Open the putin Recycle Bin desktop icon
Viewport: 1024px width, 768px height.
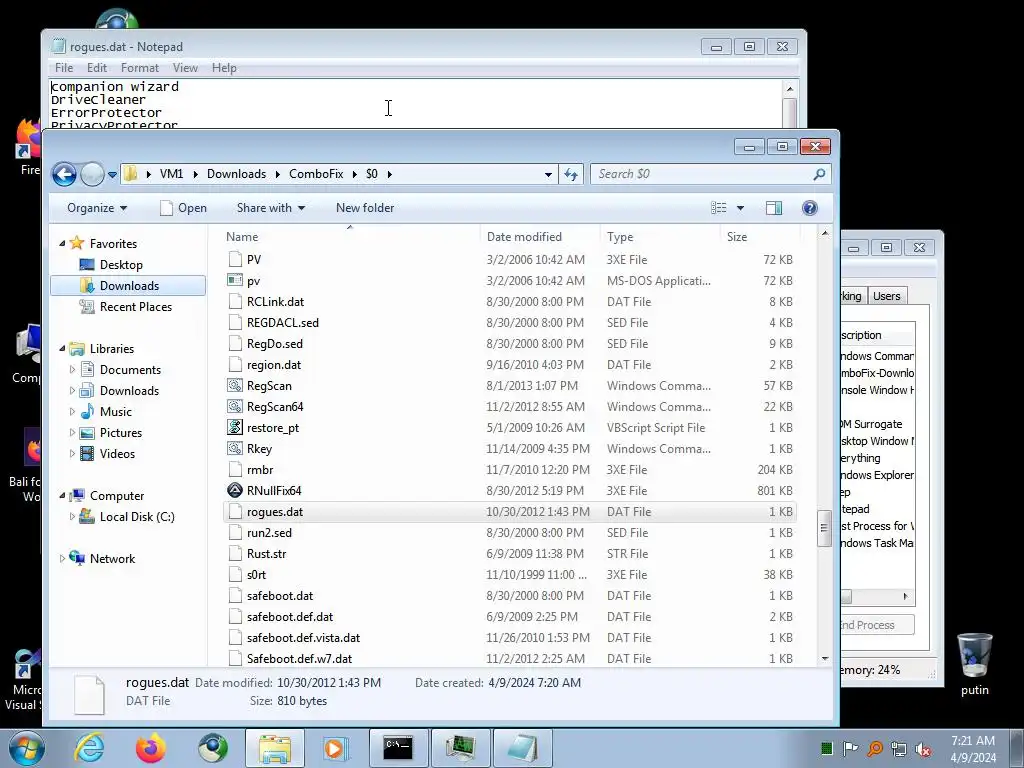974,665
